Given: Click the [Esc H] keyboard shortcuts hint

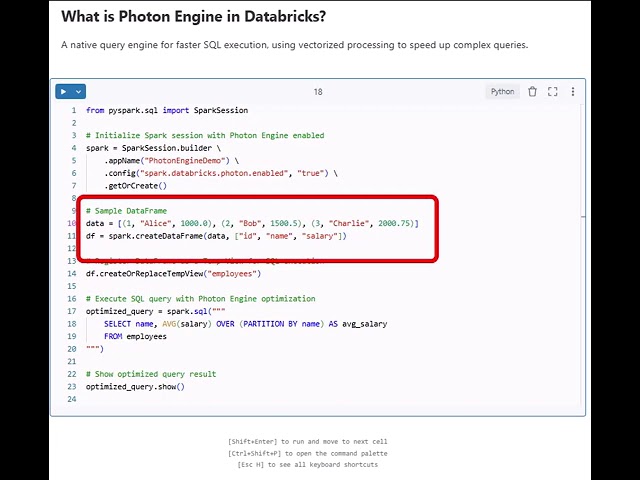Looking at the screenshot, I should (x=307, y=464).
